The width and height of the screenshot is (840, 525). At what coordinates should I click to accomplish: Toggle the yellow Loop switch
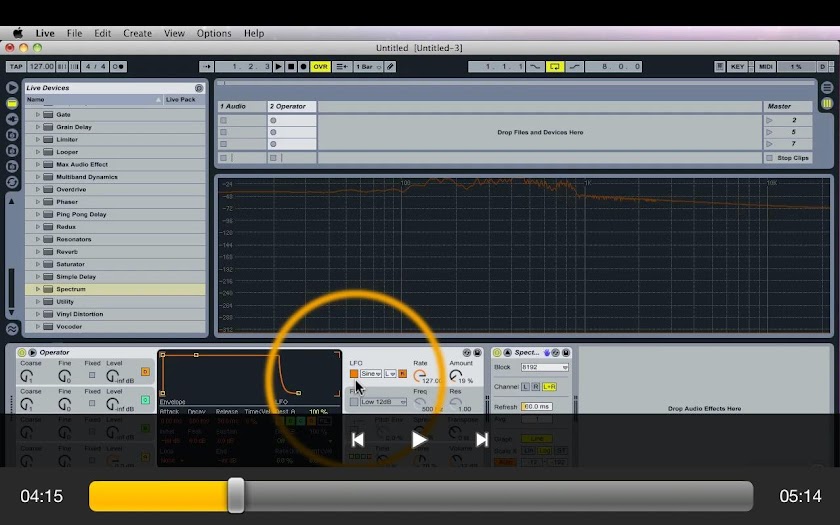coord(555,66)
